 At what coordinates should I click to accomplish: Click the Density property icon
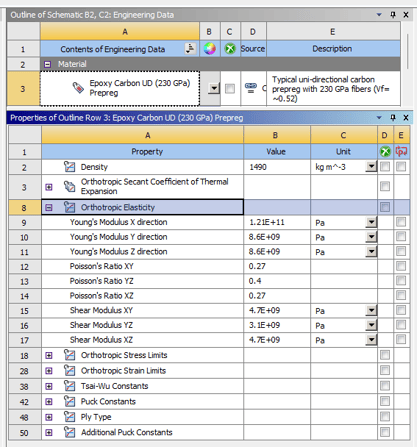tap(69, 167)
